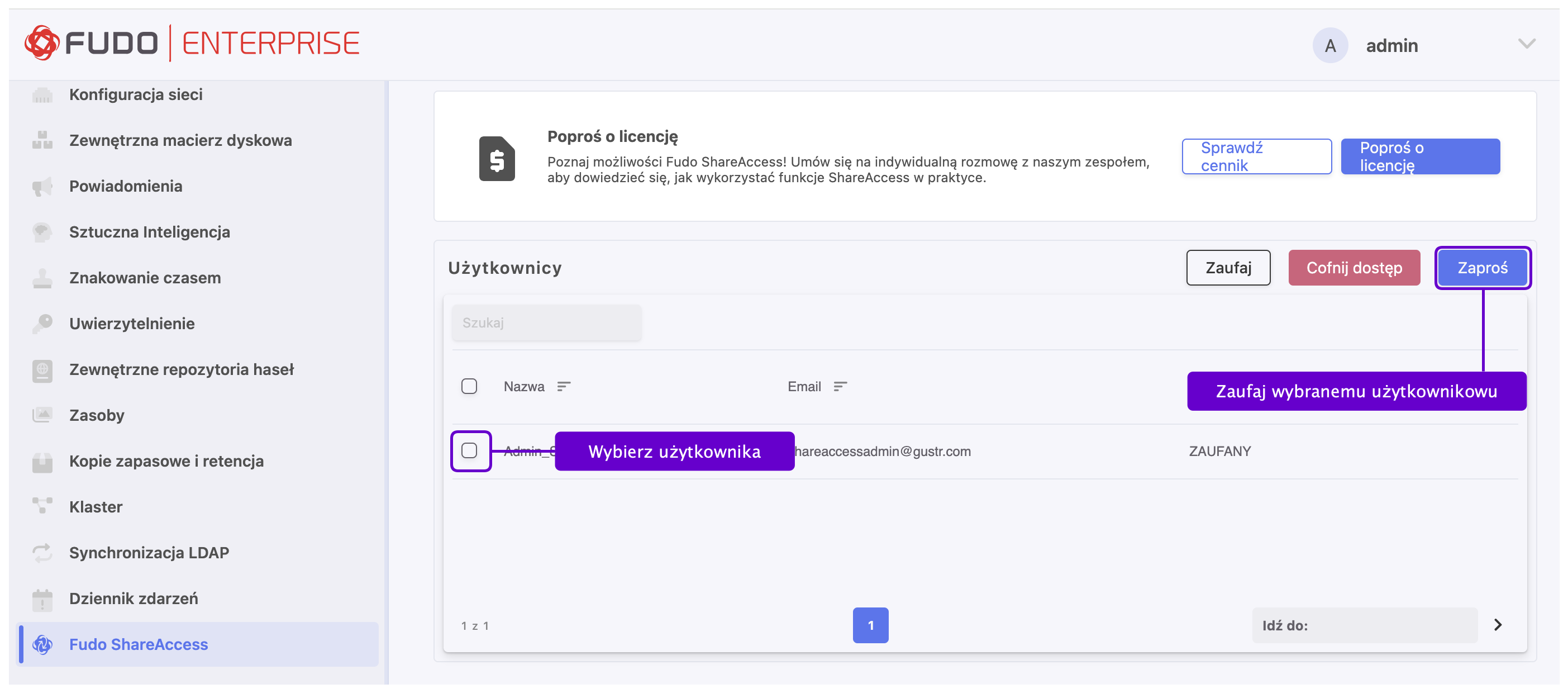Click the Synchronizacja LDAP sync arrows icon
The image size is (1568, 698).
tap(42, 553)
